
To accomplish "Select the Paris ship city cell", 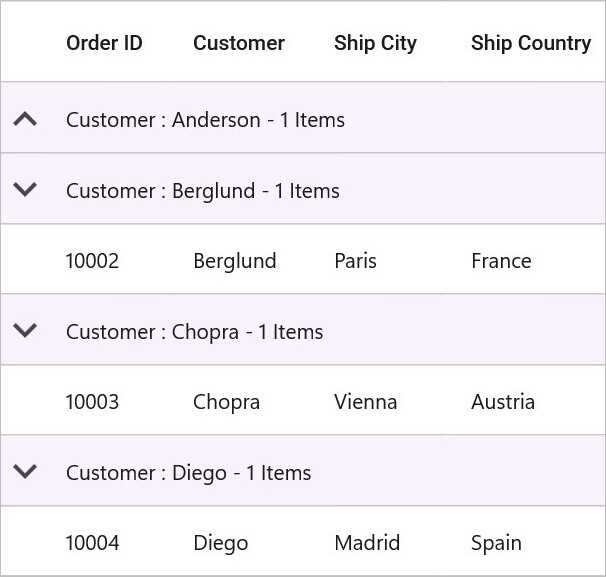I will [x=355, y=261].
